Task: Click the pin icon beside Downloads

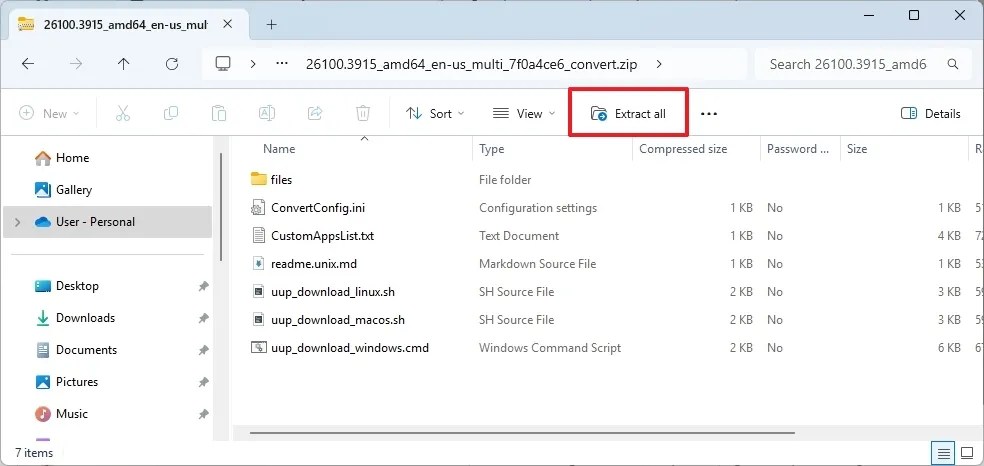Action: (x=203, y=318)
